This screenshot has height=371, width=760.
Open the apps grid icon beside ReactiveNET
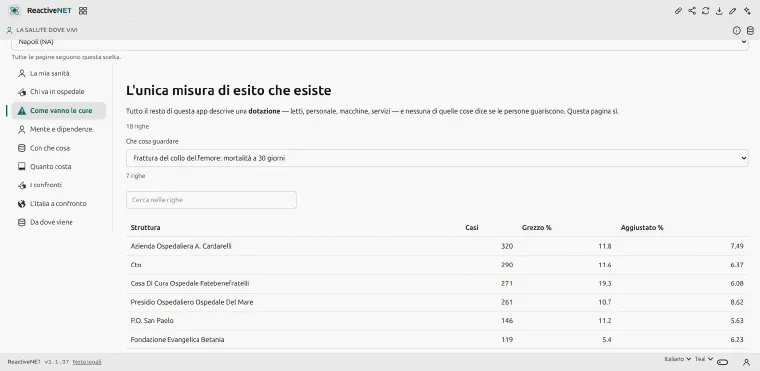click(83, 11)
